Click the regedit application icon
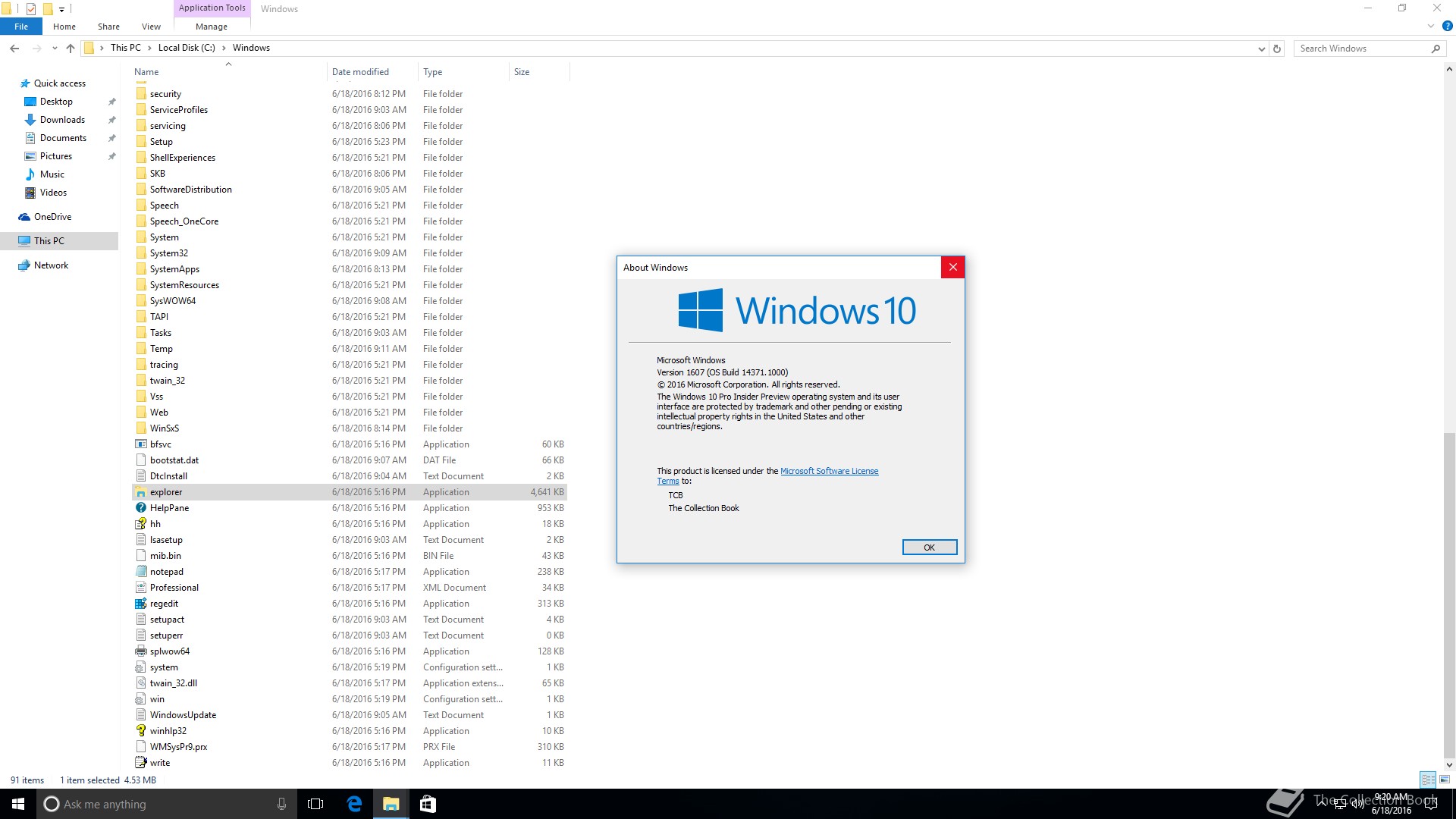Image resolution: width=1456 pixels, height=819 pixels. (141, 604)
